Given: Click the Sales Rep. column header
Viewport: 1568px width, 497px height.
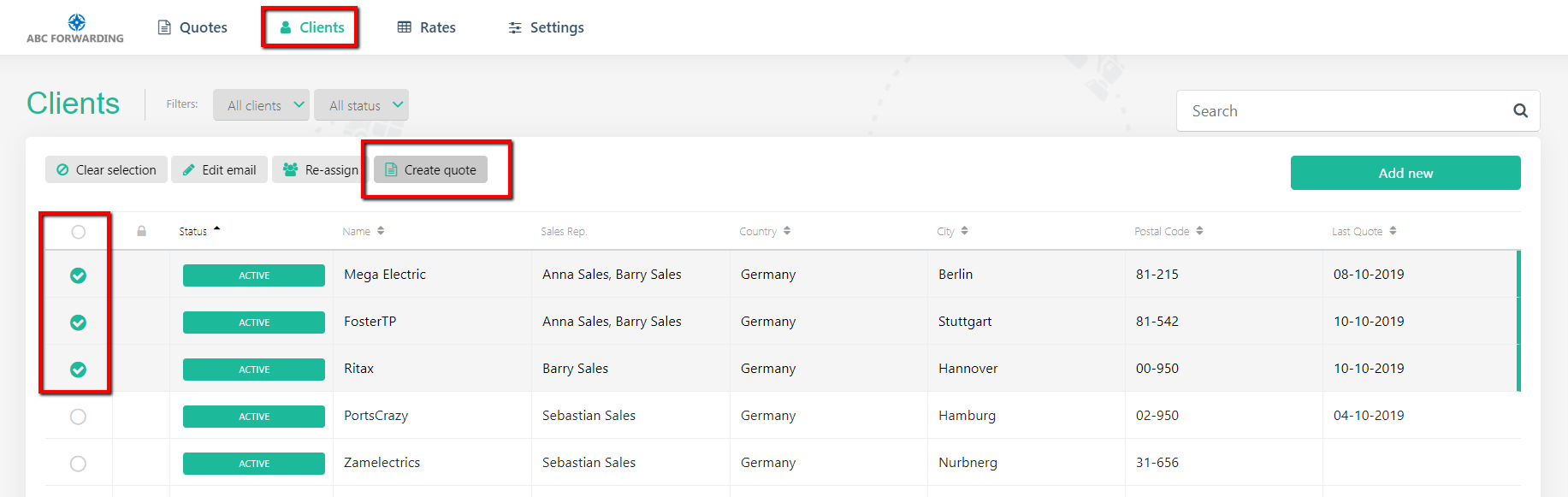Looking at the screenshot, I should (564, 231).
